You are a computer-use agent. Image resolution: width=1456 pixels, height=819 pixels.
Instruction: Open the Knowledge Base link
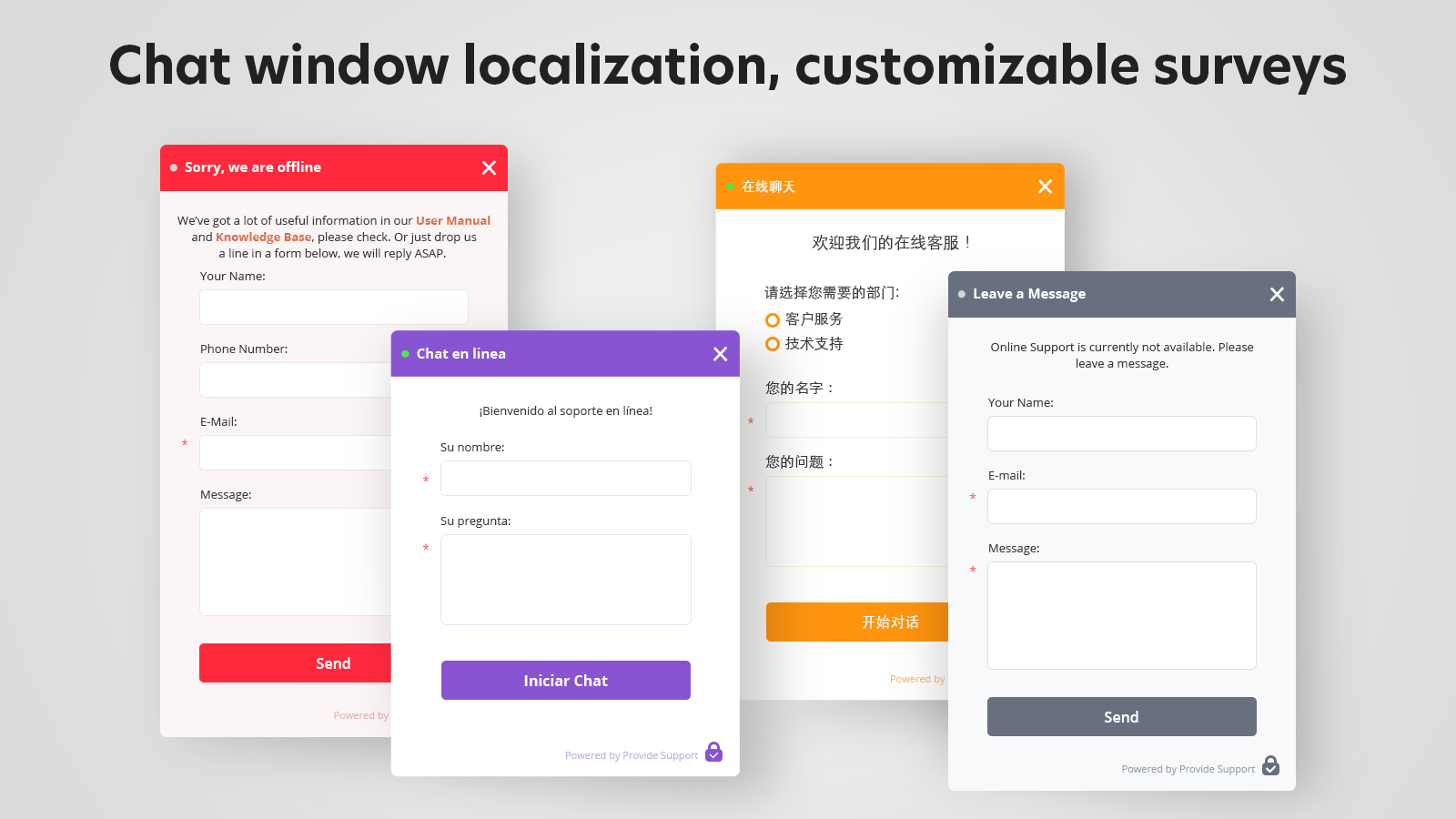264,237
